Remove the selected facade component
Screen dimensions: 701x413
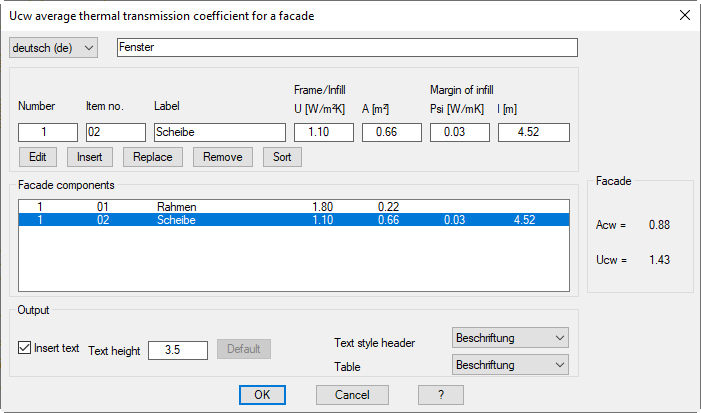[222, 157]
